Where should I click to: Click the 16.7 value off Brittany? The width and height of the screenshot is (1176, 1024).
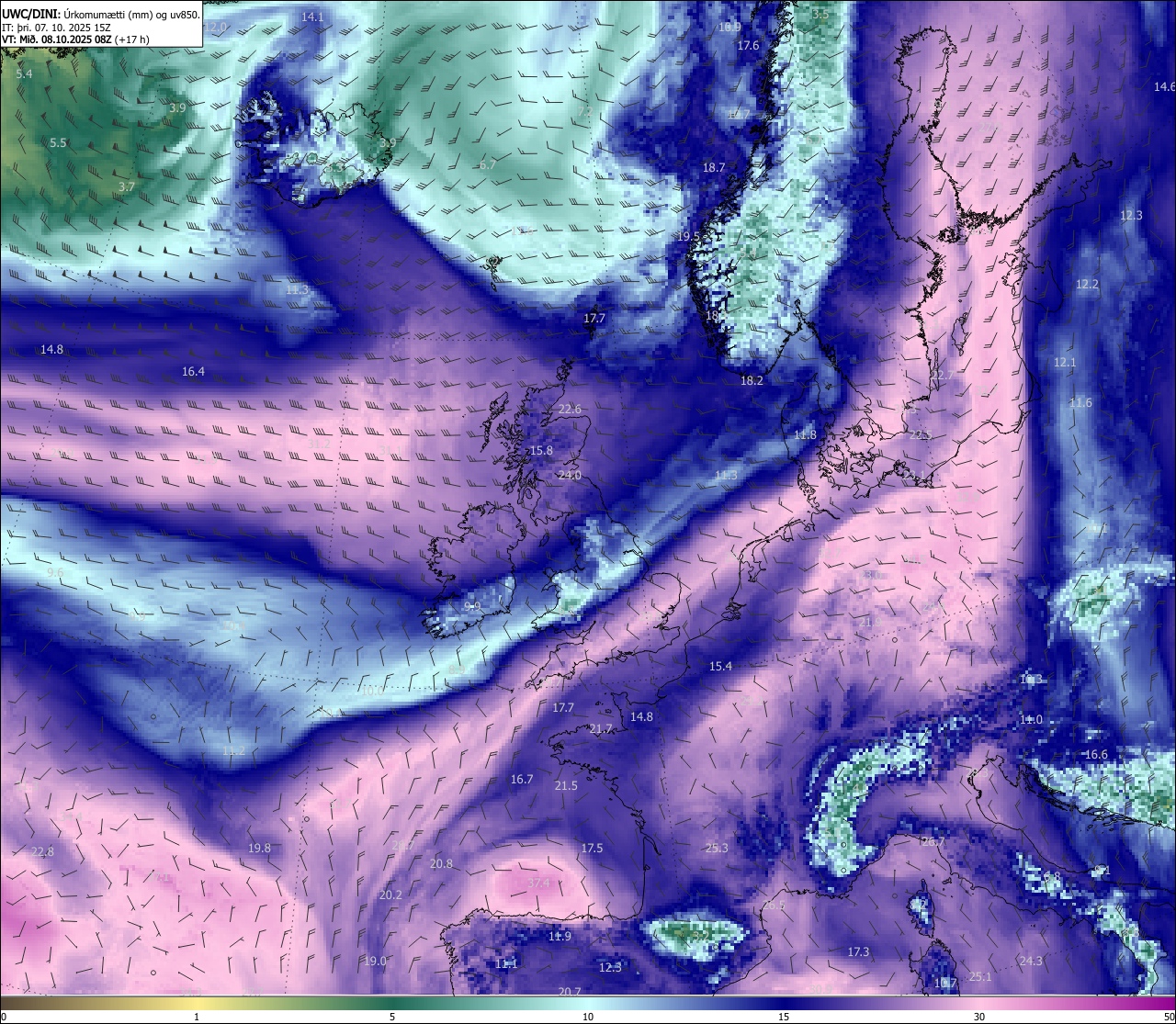pos(522,779)
